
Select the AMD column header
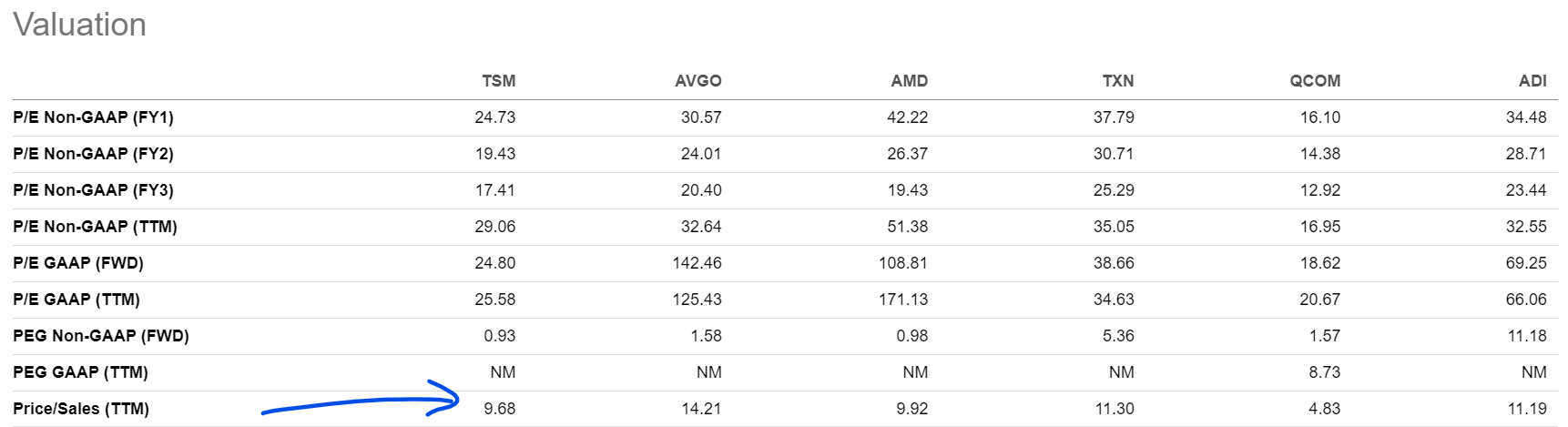click(x=909, y=81)
